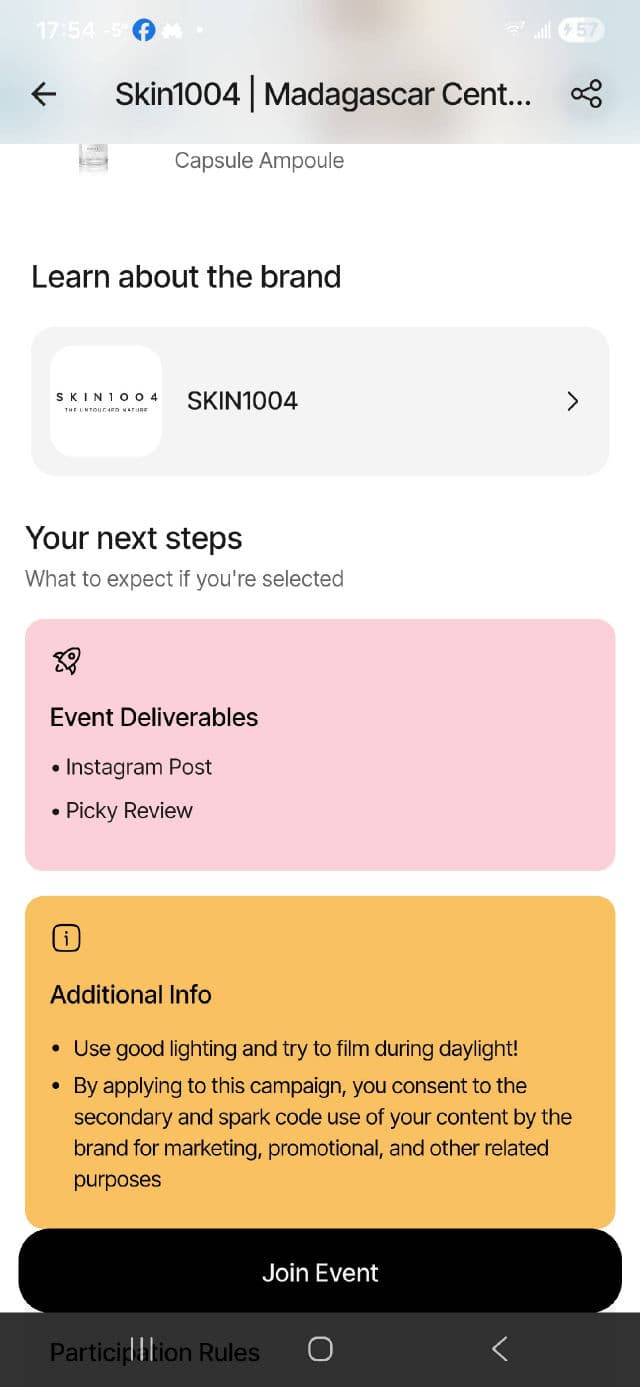Image resolution: width=640 pixels, height=1387 pixels.
Task: Open the SKIN1004 brand logo
Action: click(106, 401)
